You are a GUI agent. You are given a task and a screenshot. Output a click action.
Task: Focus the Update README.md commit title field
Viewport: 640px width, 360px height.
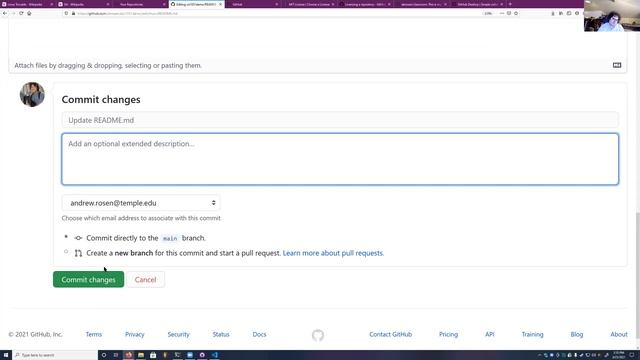coord(340,120)
